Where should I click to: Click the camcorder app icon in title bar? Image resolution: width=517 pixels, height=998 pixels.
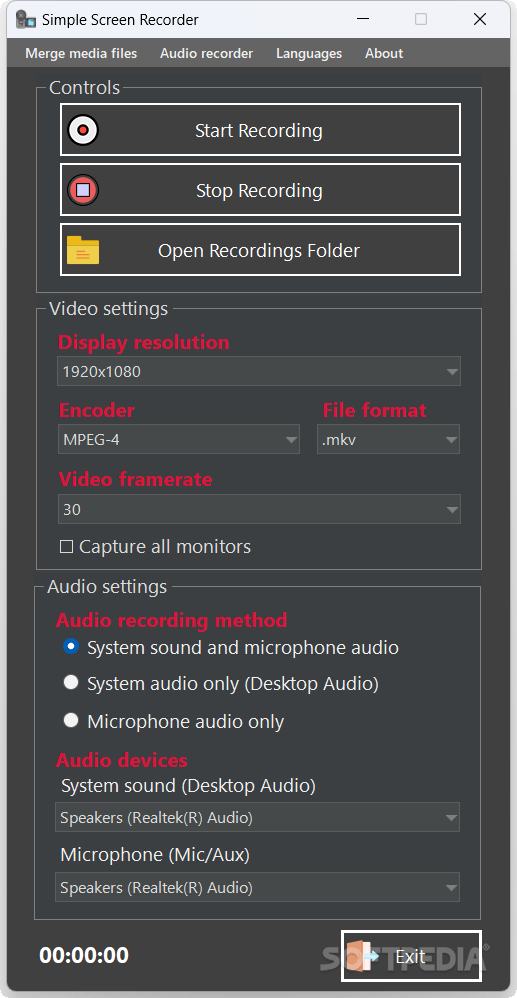pos(25,20)
